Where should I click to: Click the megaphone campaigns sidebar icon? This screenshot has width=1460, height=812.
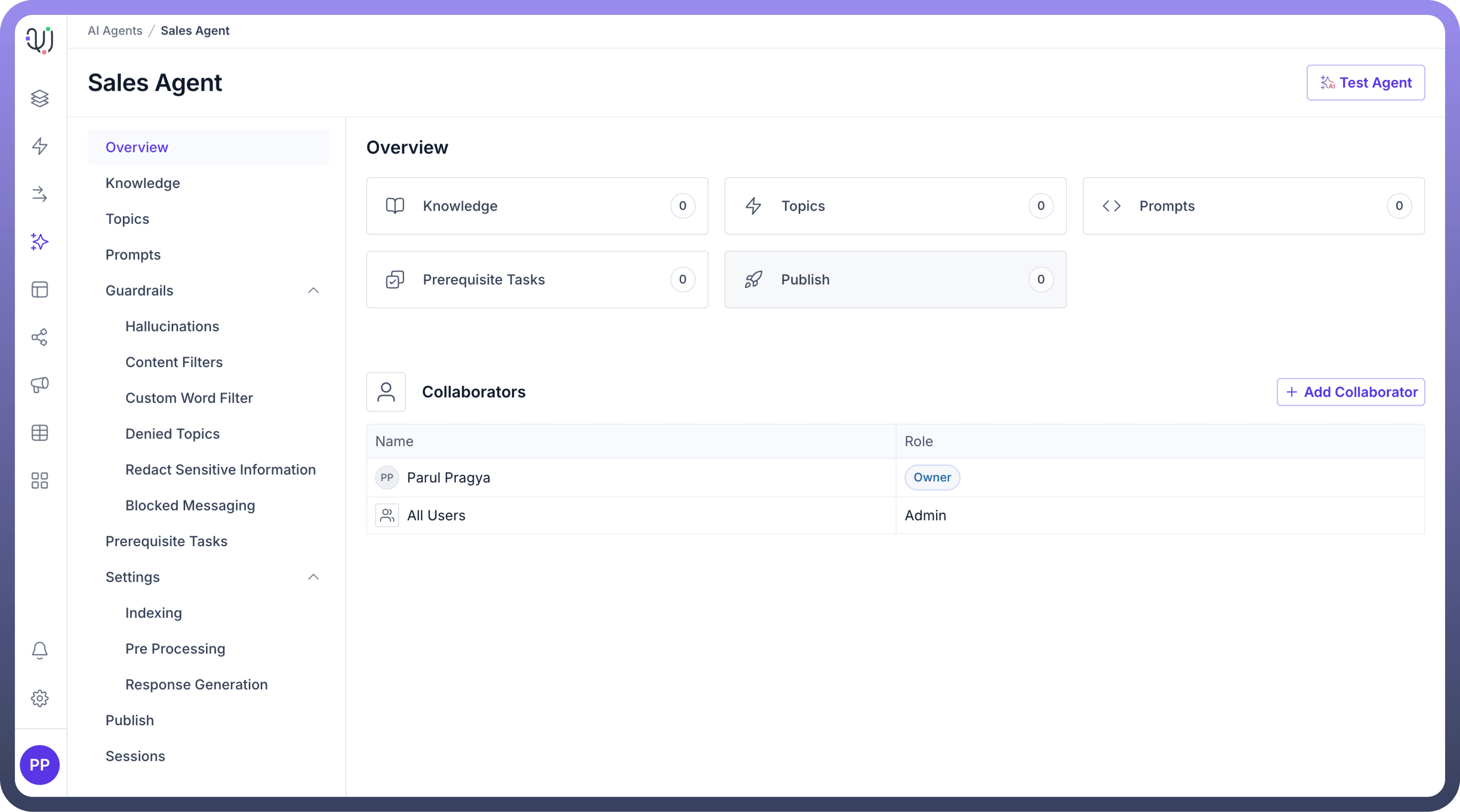pos(40,385)
